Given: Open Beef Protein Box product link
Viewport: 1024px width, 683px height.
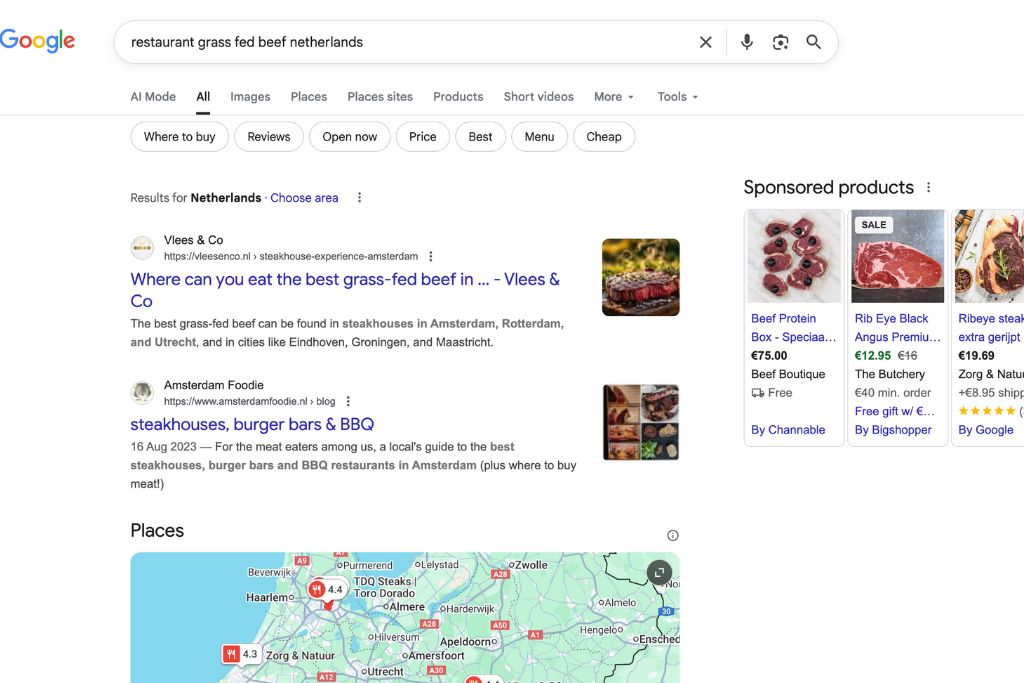Looking at the screenshot, I should [793, 328].
